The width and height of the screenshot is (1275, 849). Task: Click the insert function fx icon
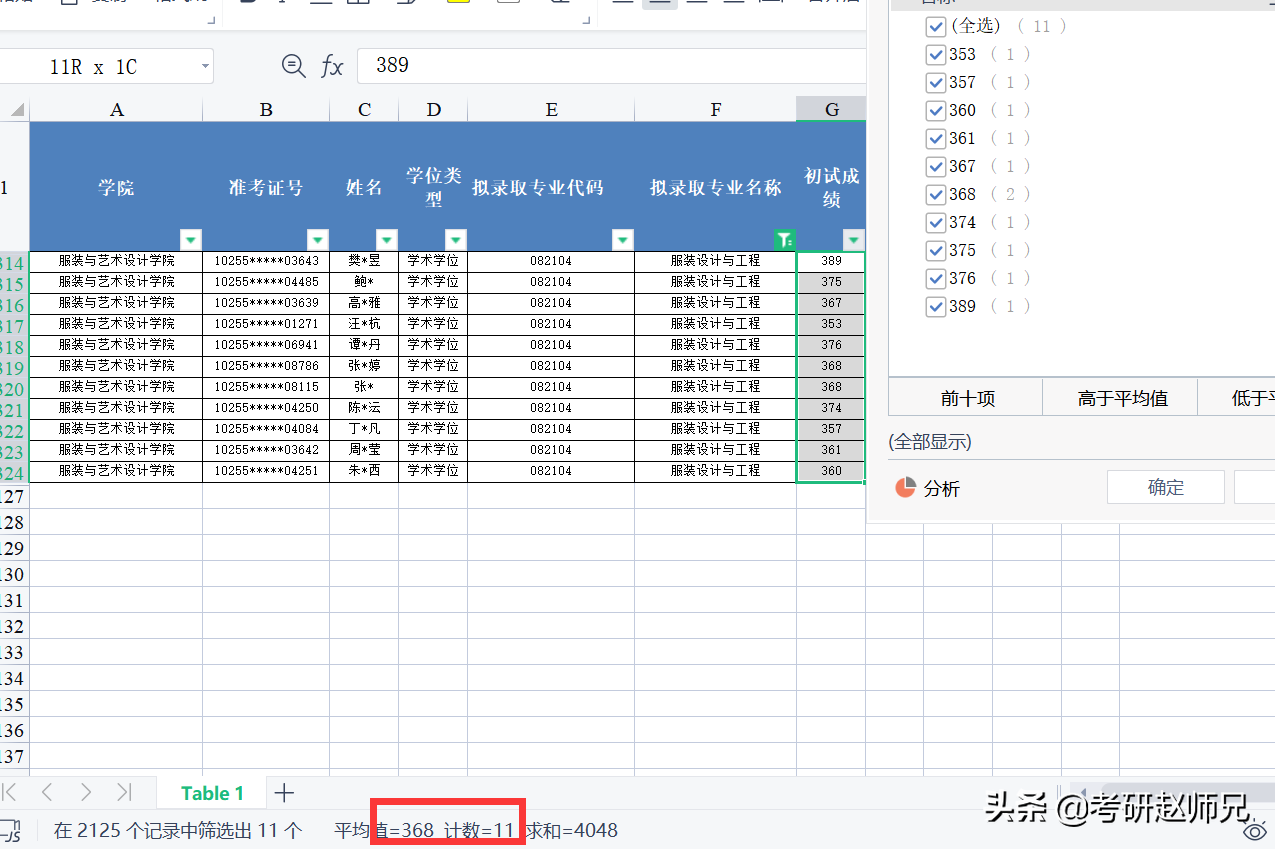tap(333, 65)
